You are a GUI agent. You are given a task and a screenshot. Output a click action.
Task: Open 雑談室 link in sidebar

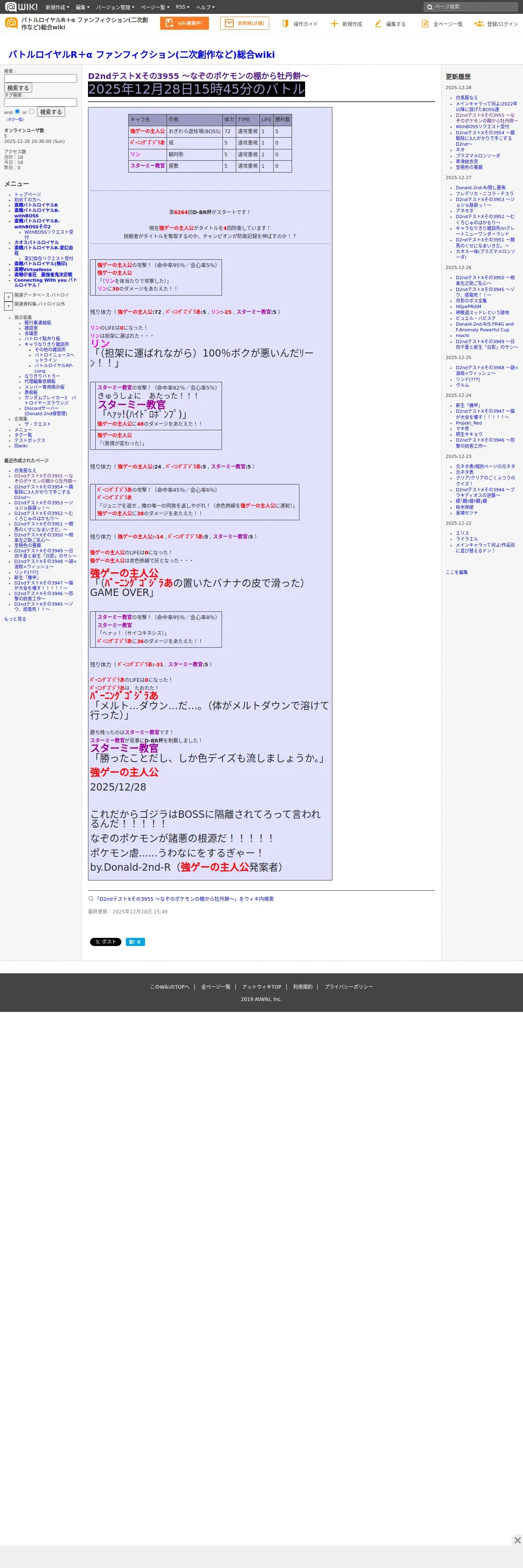pyautogui.click(x=31, y=328)
